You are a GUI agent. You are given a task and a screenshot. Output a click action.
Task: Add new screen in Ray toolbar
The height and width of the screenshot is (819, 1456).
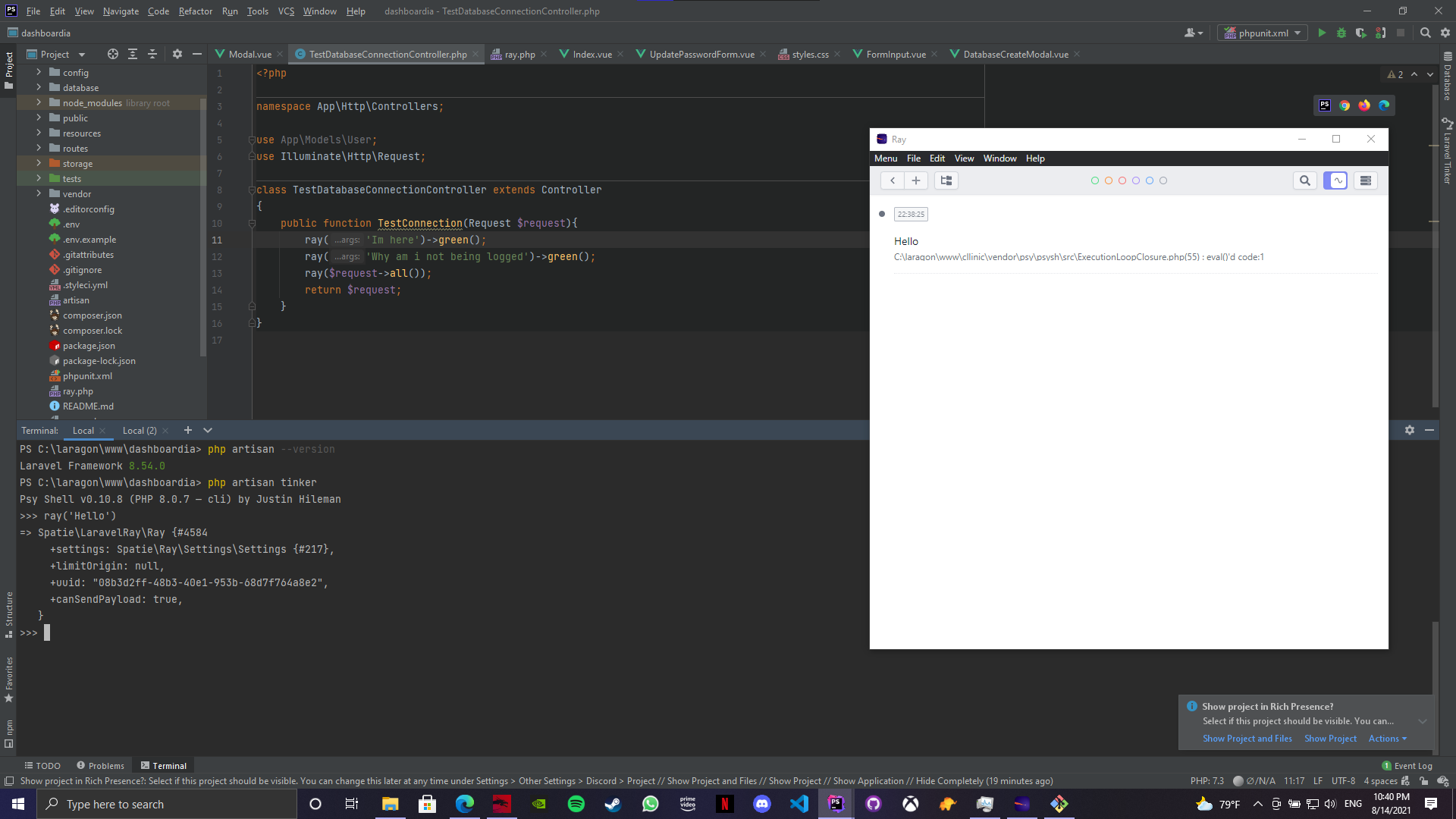coord(916,180)
